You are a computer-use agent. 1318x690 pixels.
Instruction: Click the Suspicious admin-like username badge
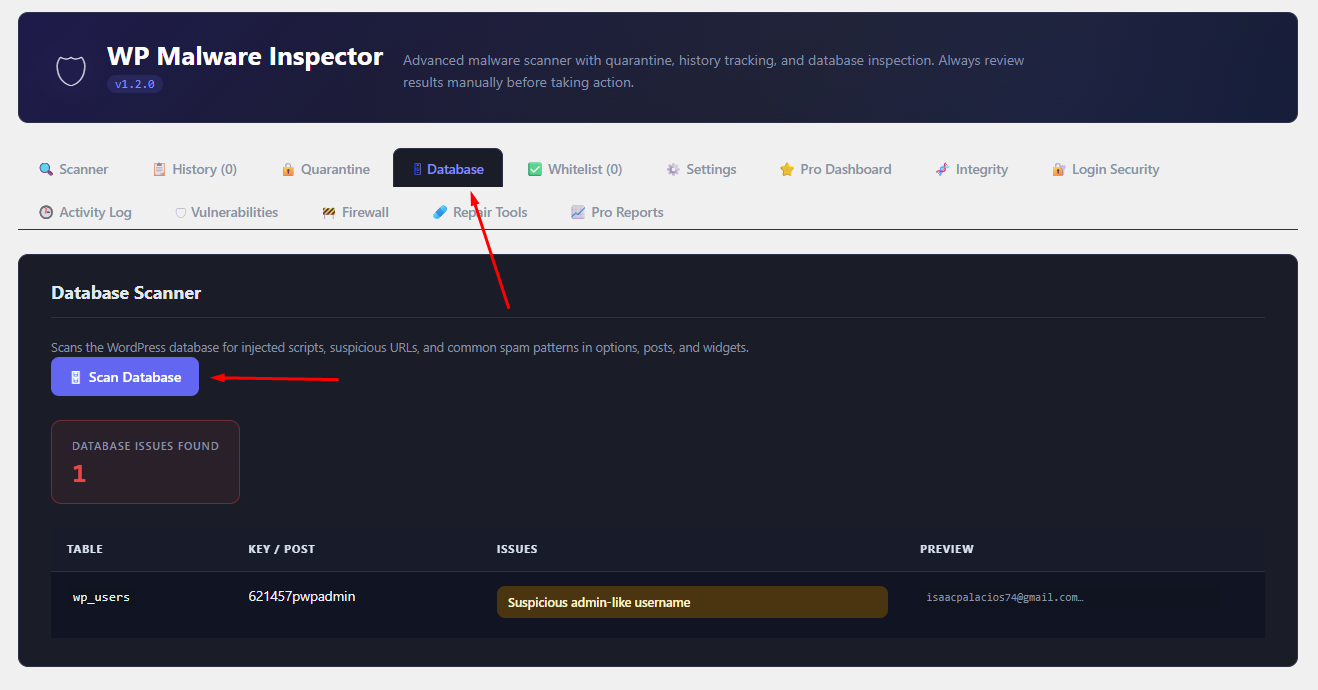coord(692,602)
